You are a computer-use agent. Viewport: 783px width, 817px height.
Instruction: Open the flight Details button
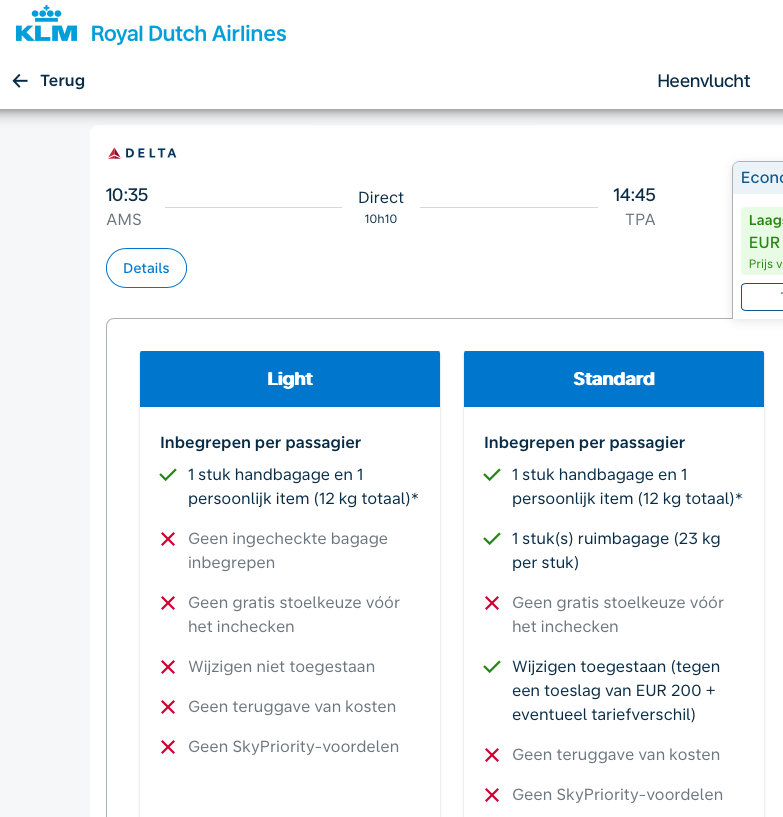[x=146, y=268]
